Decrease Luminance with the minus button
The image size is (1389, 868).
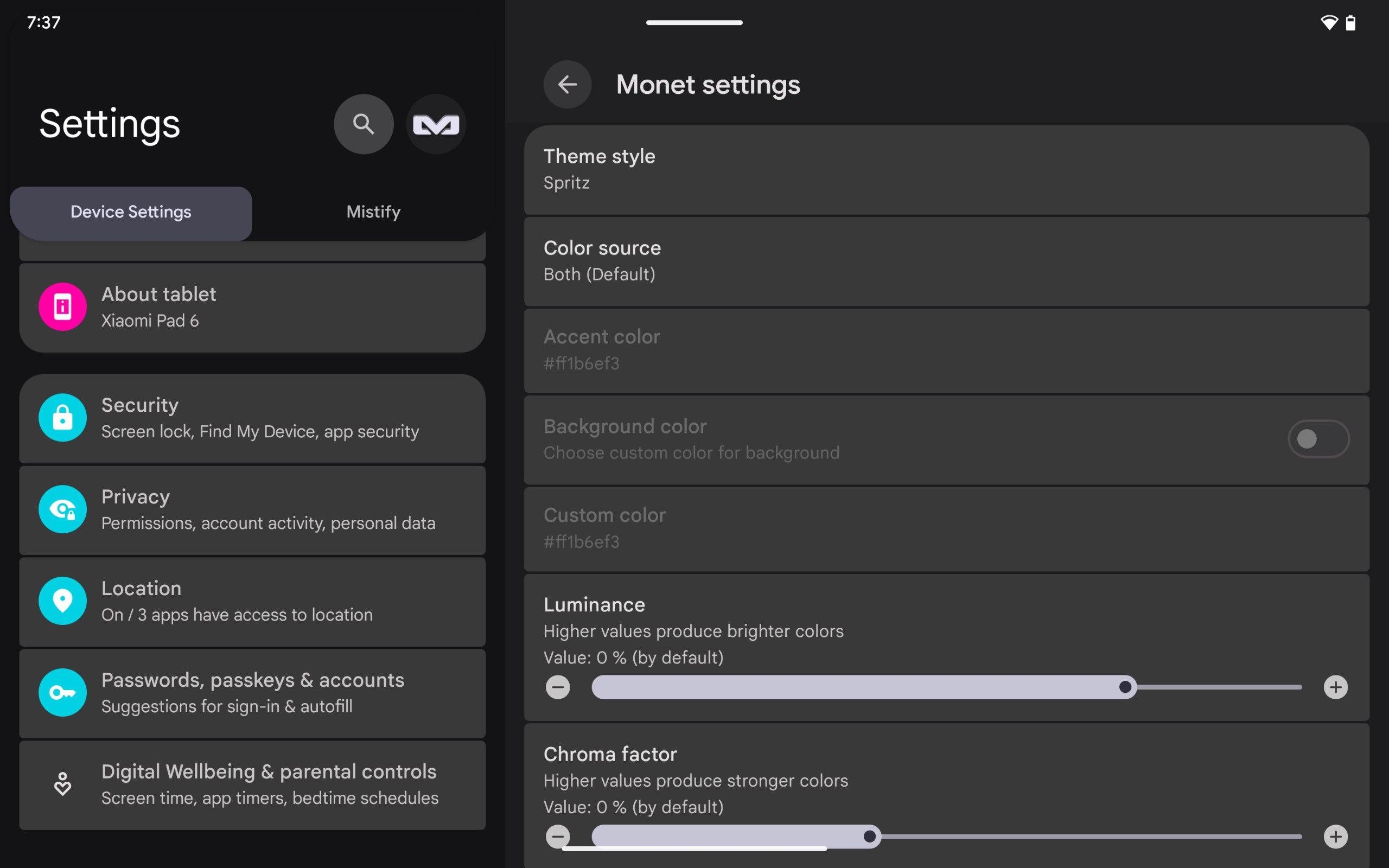tap(558, 687)
